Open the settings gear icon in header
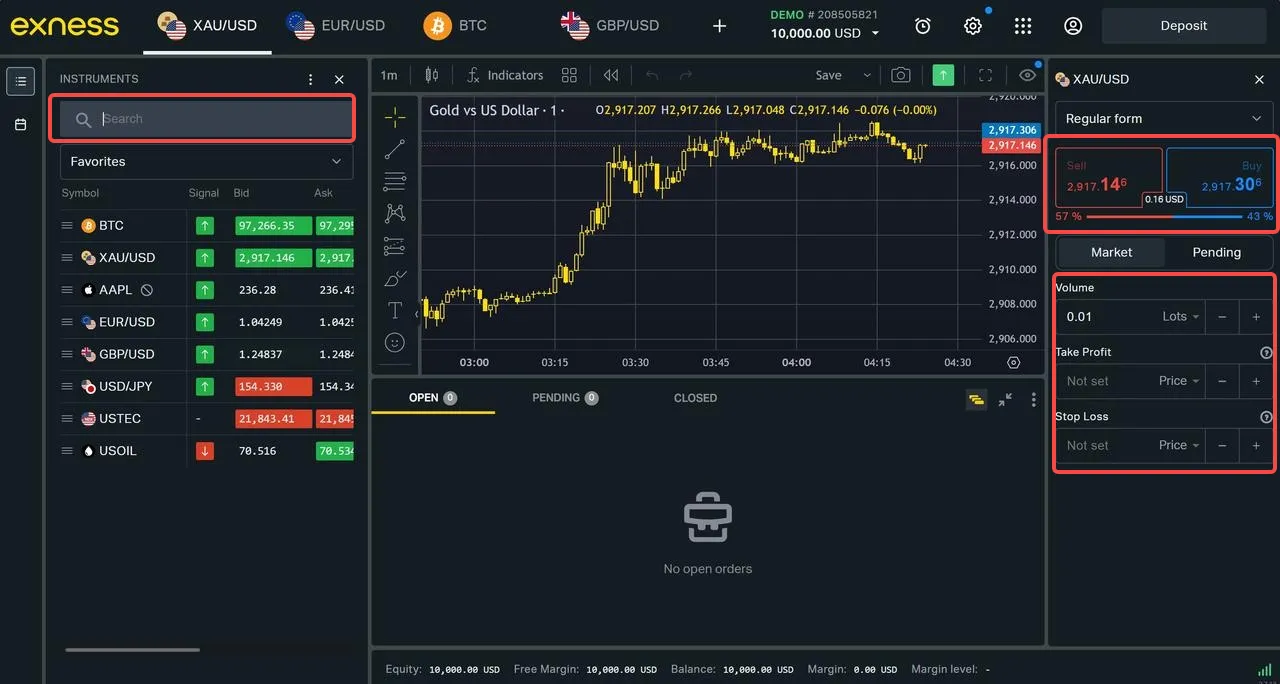 click(x=973, y=26)
